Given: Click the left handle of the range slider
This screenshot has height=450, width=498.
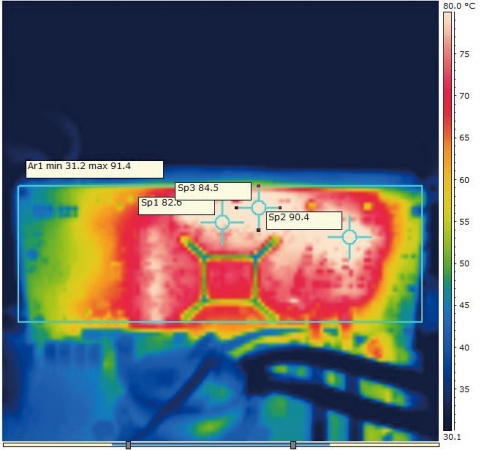Looking at the screenshot, I should 128,445.
